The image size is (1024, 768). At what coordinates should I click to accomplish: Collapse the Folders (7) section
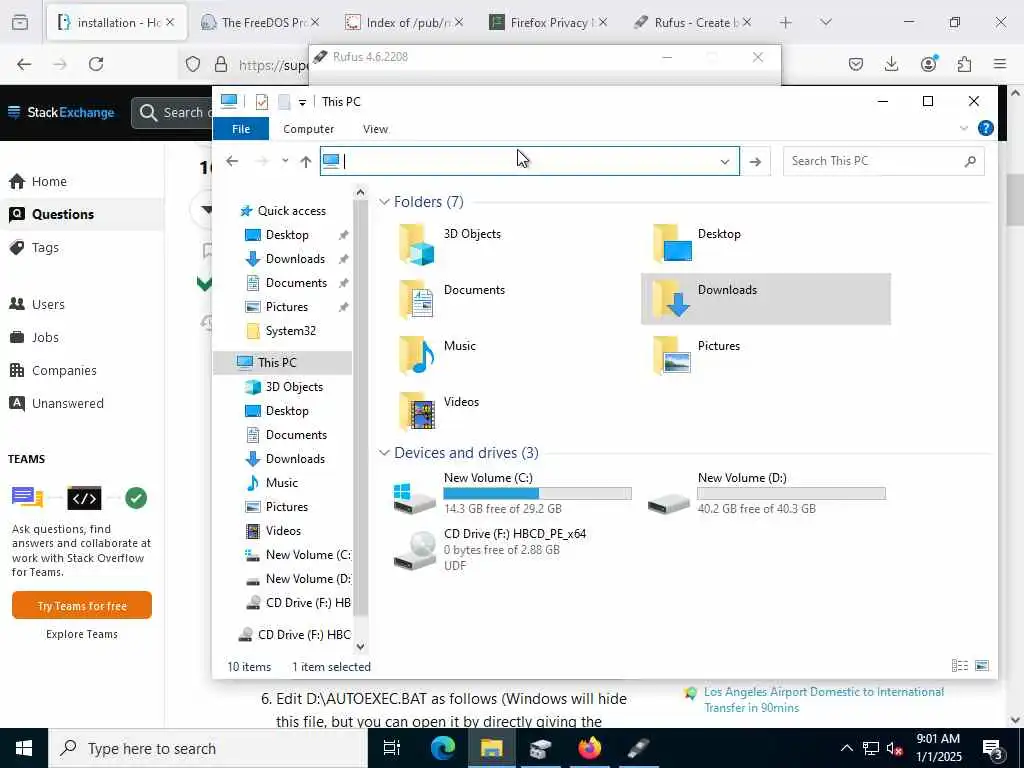pyautogui.click(x=384, y=202)
